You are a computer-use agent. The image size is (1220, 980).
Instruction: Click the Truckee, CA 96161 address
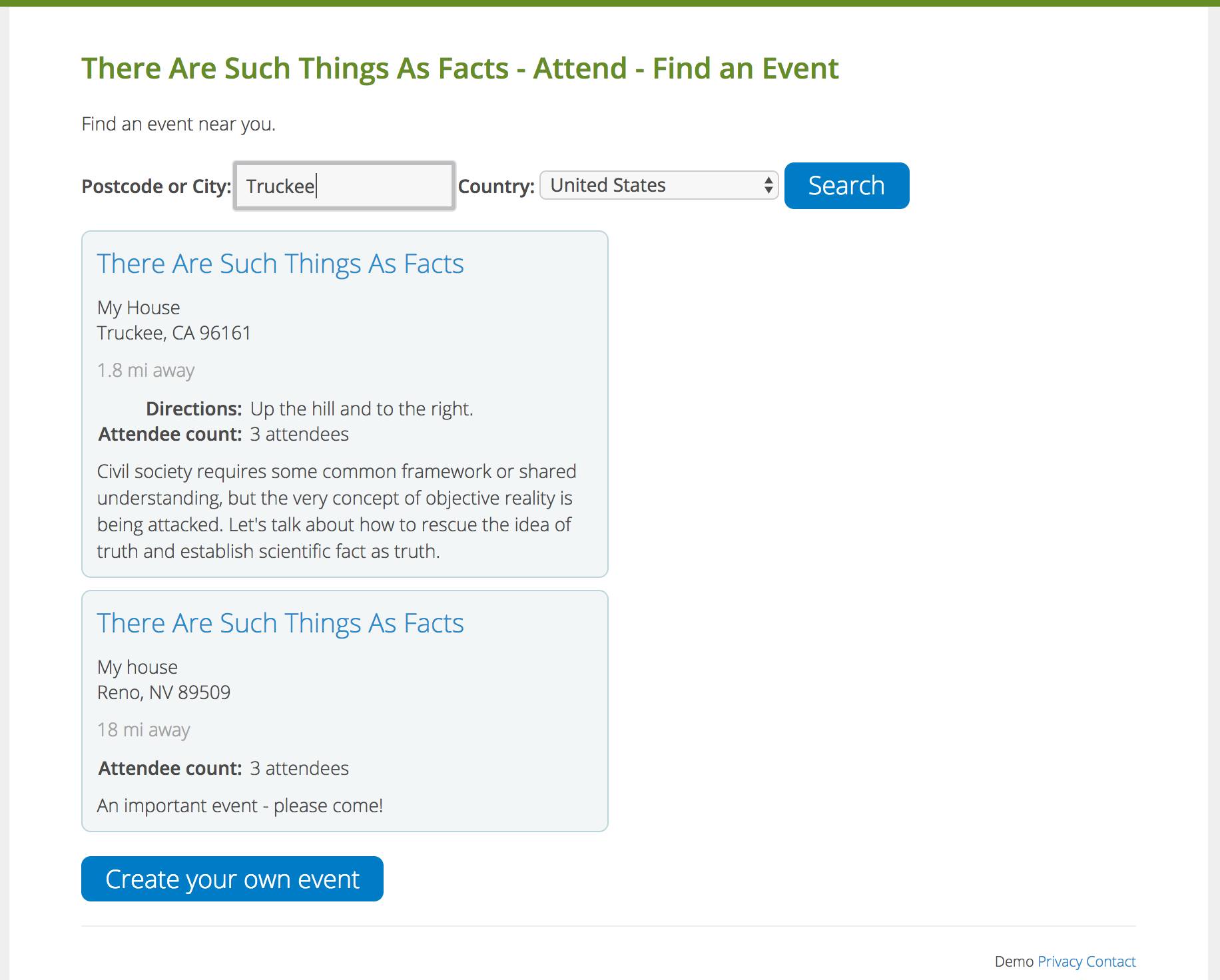tap(174, 333)
